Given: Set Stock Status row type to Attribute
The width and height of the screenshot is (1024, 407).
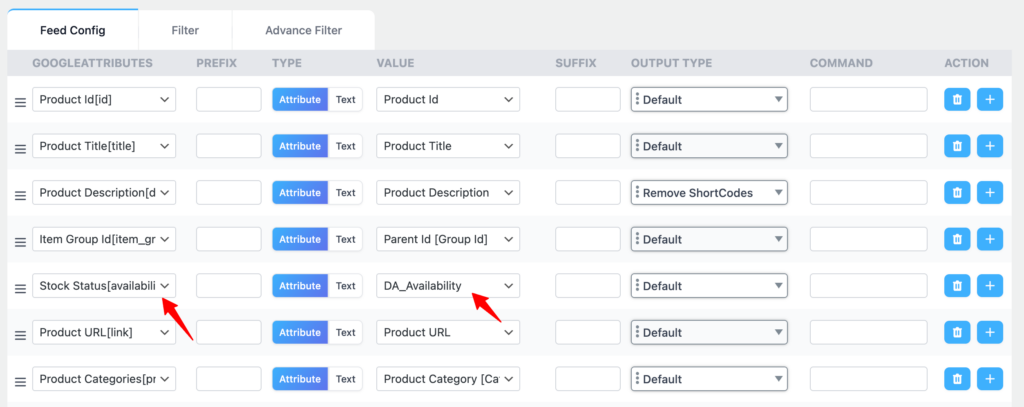Looking at the screenshot, I should coord(299,286).
